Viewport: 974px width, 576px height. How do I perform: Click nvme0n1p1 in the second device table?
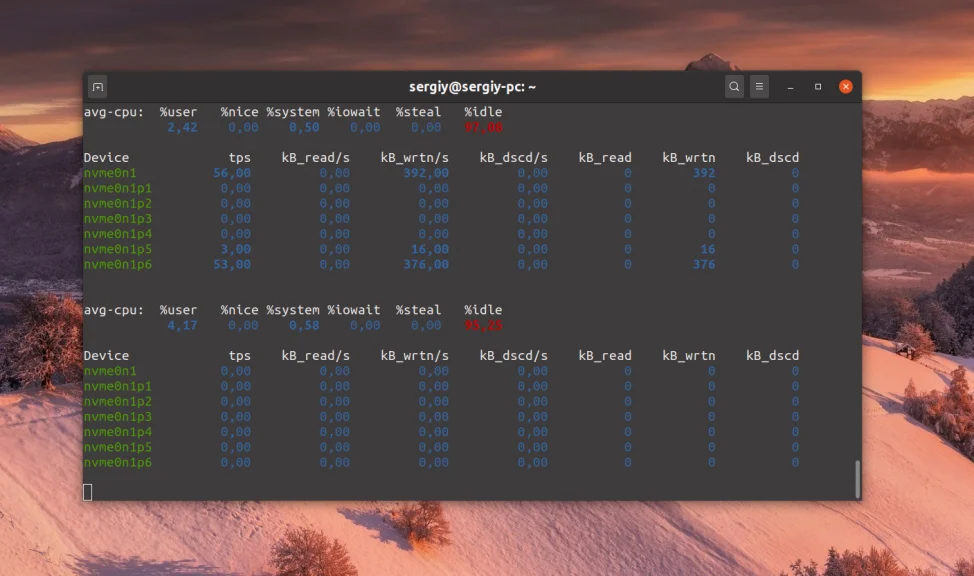tap(117, 386)
